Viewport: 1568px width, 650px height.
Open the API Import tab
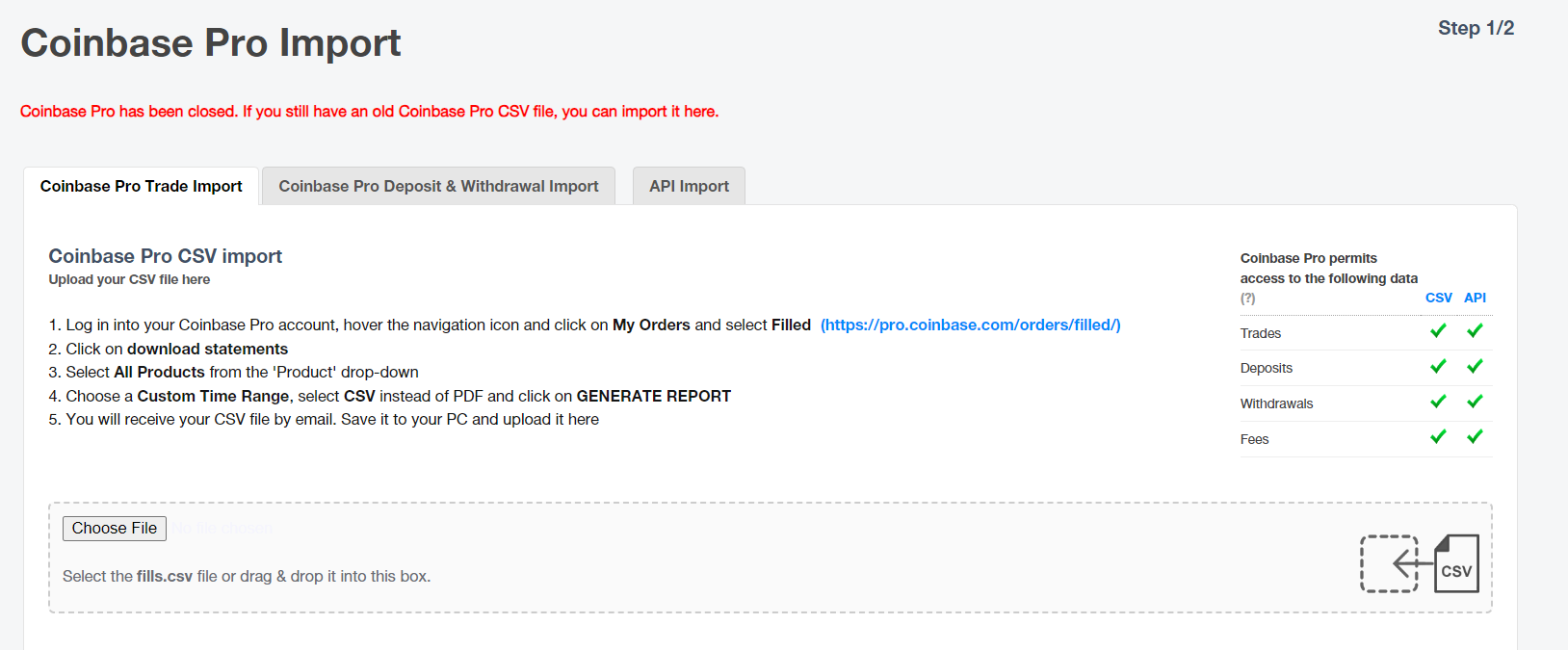click(689, 186)
